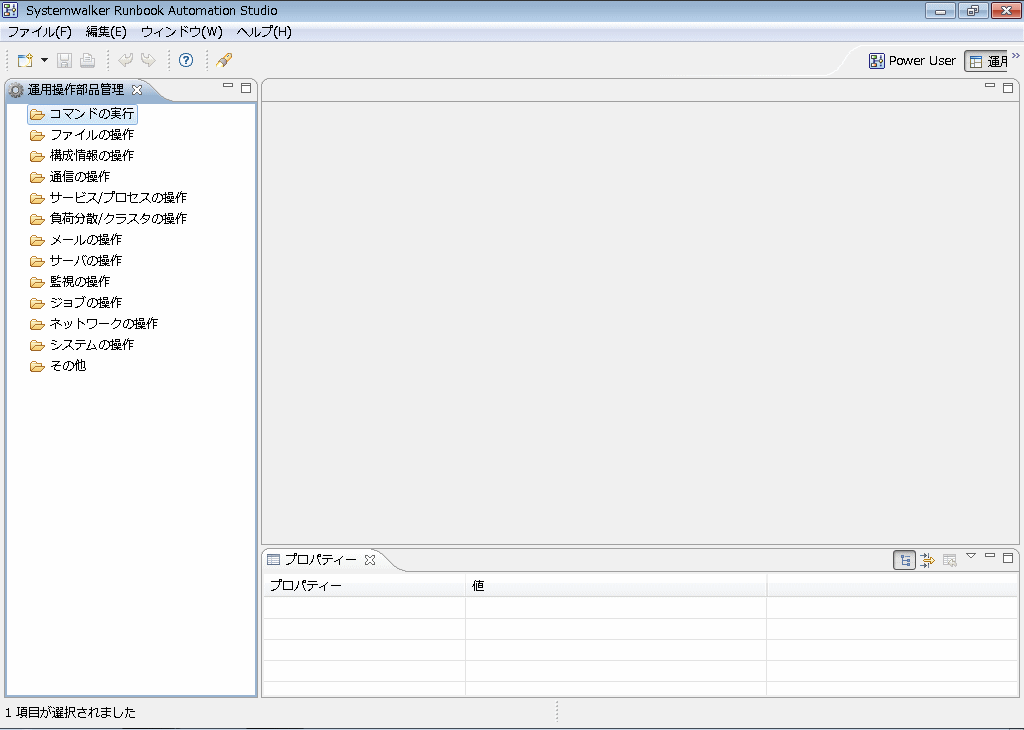
Task: Select the 構成情報の操作 folder
Action: [x=82, y=156]
